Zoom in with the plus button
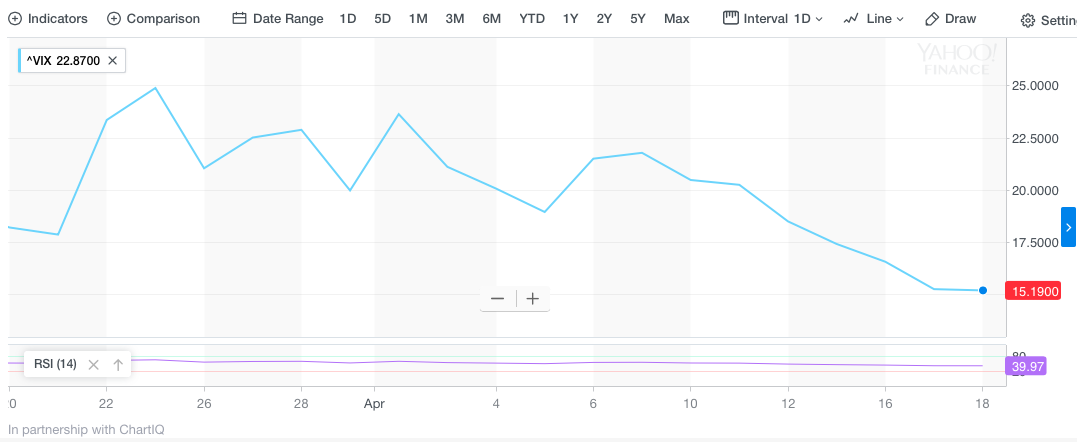Image resolution: width=1077 pixels, height=442 pixels. pyautogui.click(x=533, y=299)
